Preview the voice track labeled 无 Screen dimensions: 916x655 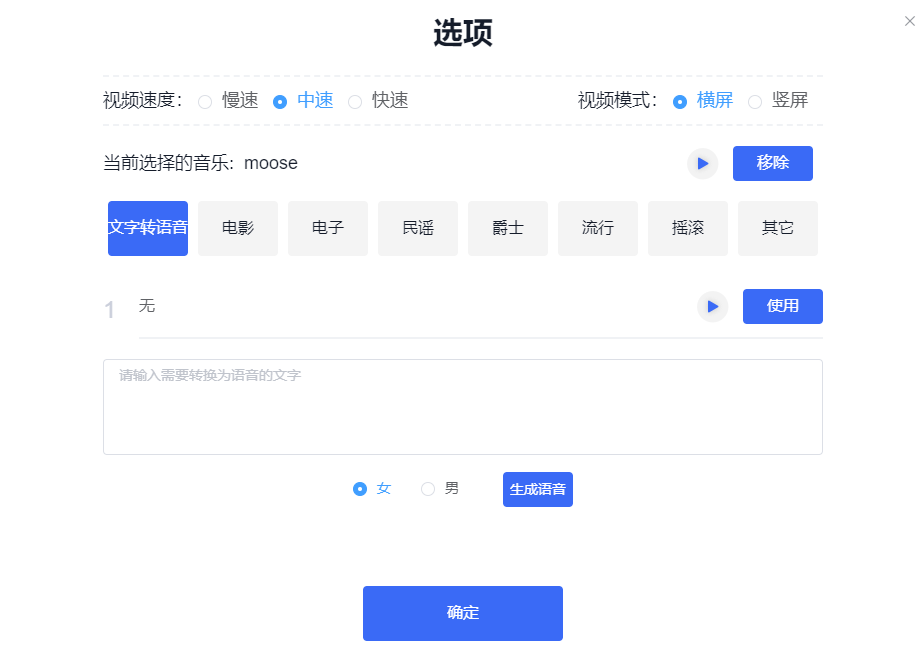(x=712, y=307)
